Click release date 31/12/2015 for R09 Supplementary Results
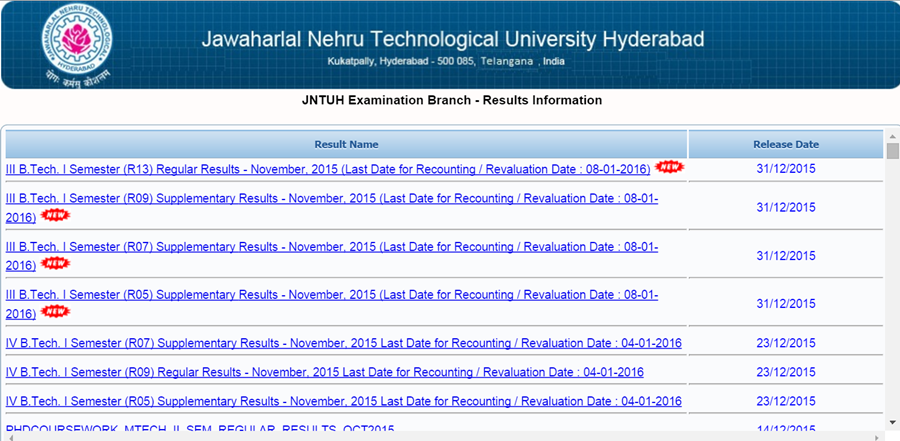The image size is (900, 441). pos(786,207)
